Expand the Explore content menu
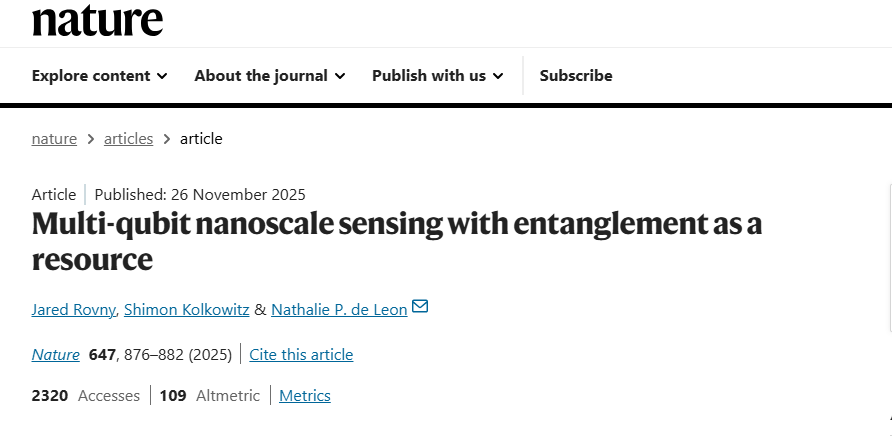The width and height of the screenshot is (892, 436). [x=99, y=75]
